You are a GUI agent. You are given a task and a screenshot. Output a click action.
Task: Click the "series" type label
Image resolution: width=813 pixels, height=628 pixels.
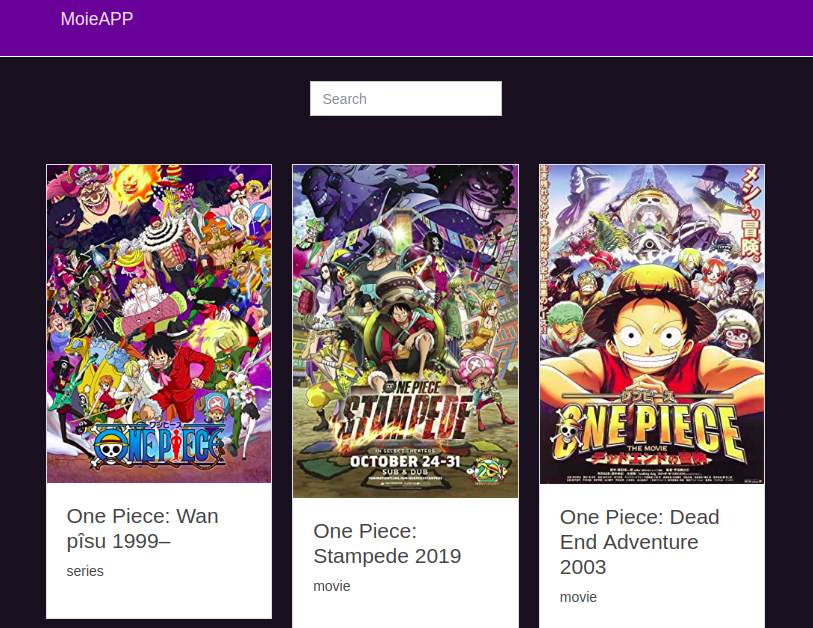(x=85, y=571)
